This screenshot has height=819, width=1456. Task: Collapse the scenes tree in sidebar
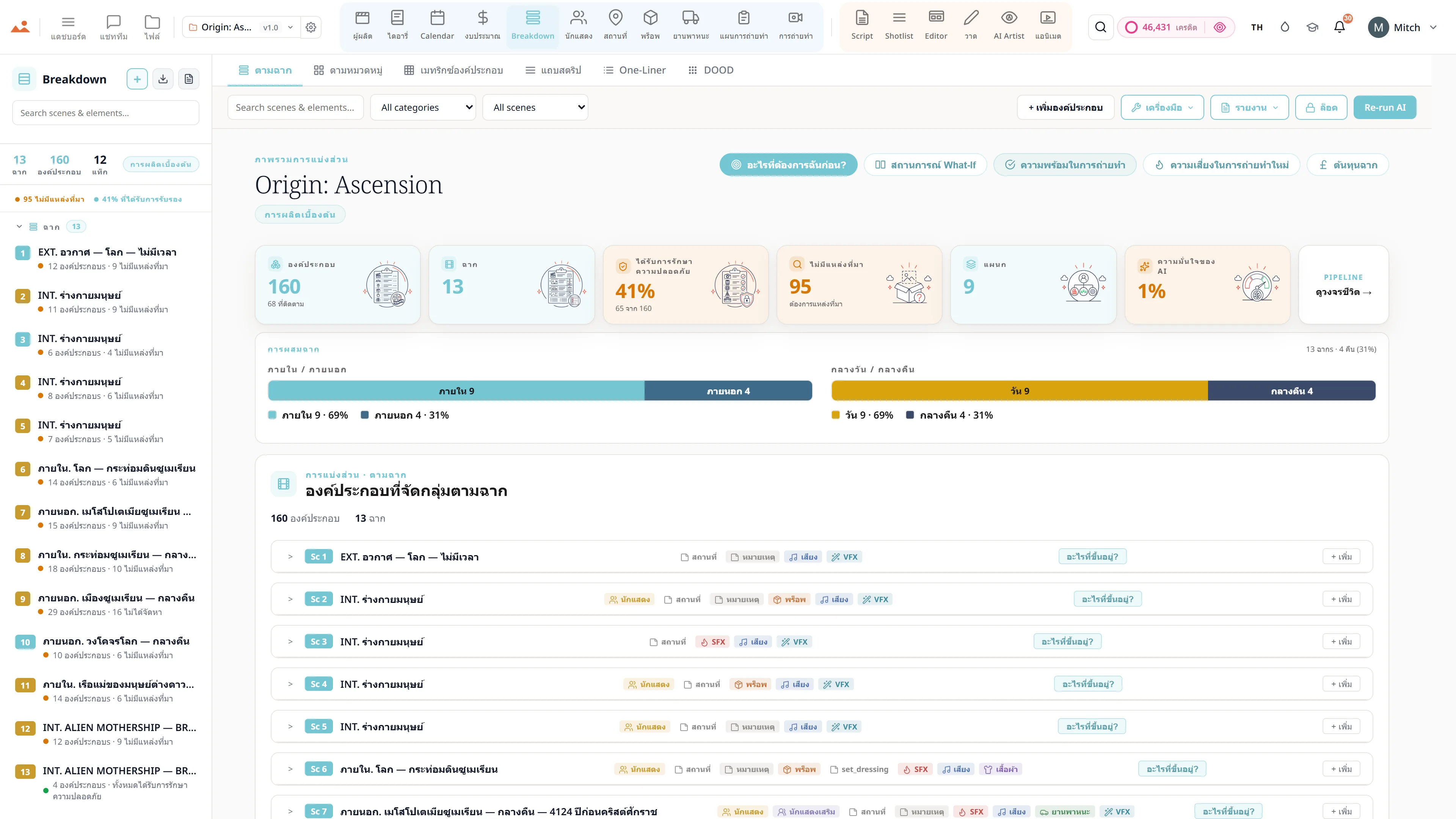[x=19, y=227]
